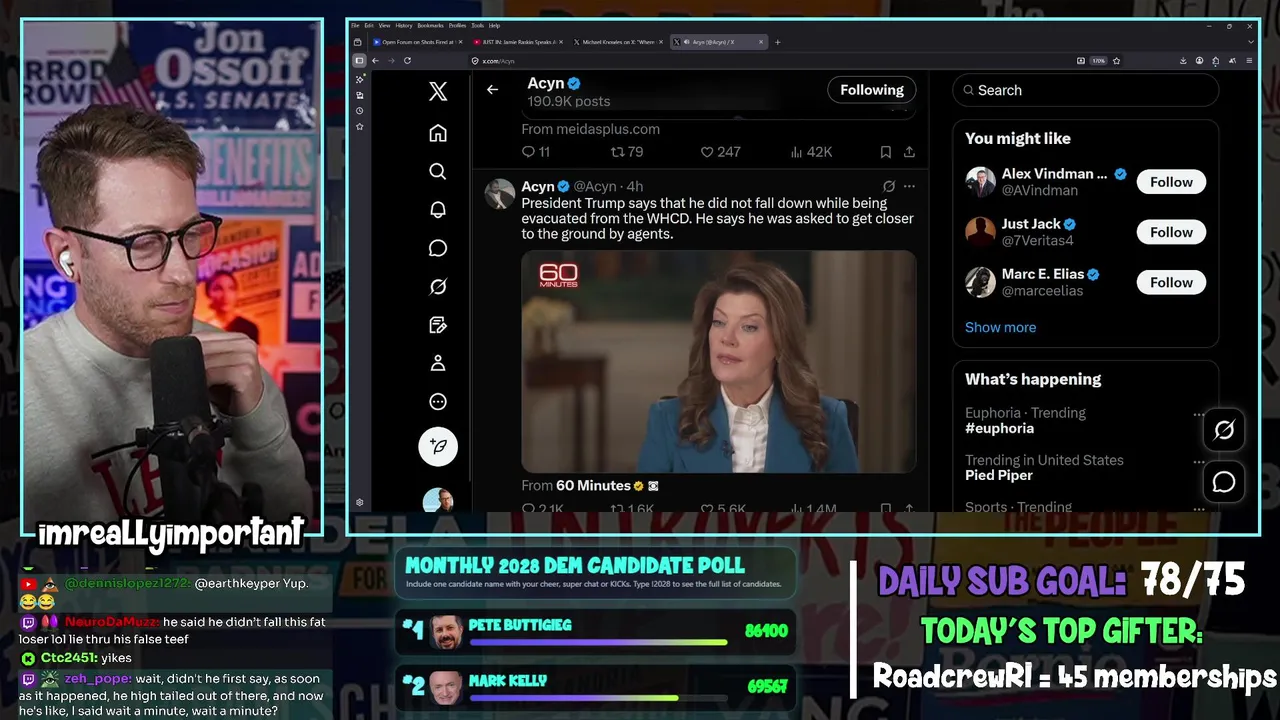Share the meidasplus post

(909, 152)
